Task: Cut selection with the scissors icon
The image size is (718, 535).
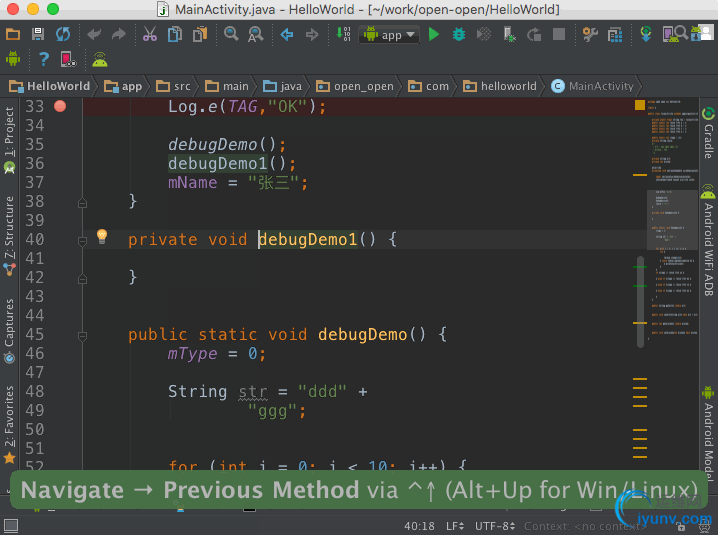Action: 150,34
